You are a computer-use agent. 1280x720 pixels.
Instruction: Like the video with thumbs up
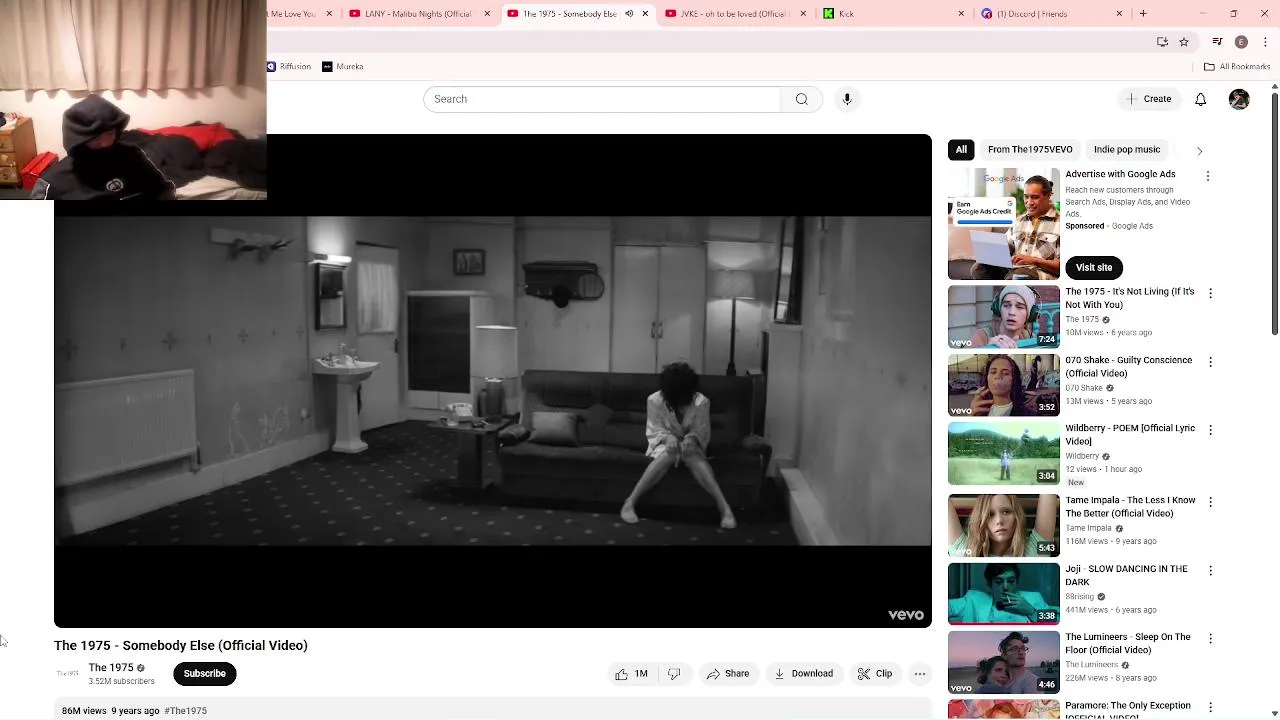(632, 674)
